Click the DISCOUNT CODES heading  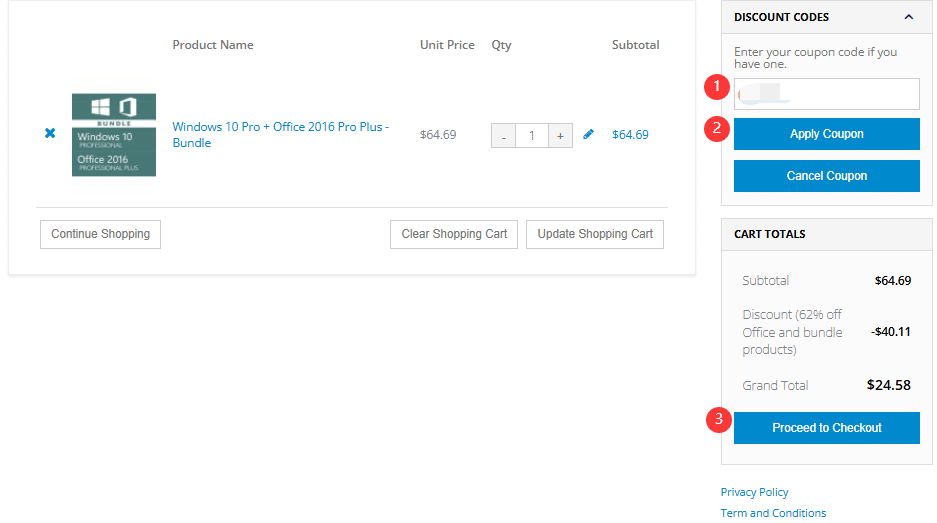click(x=781, y=17)
